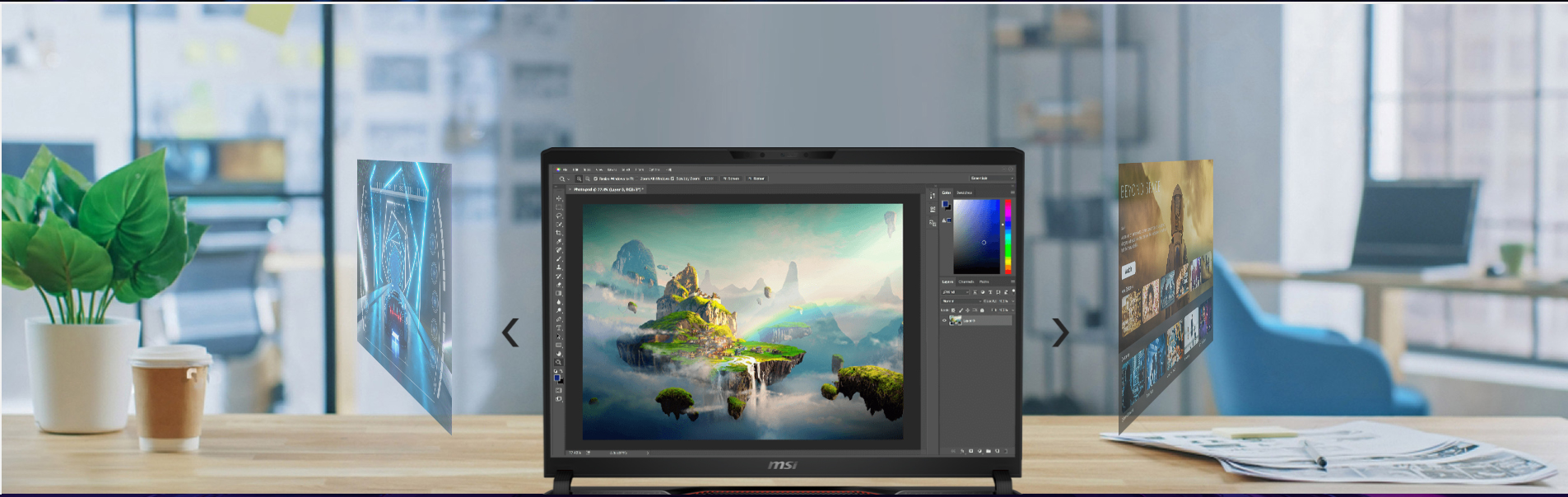1568x497 pixels.
Task: Click the status bar zoom percentage field
Action: click(575, 453)
